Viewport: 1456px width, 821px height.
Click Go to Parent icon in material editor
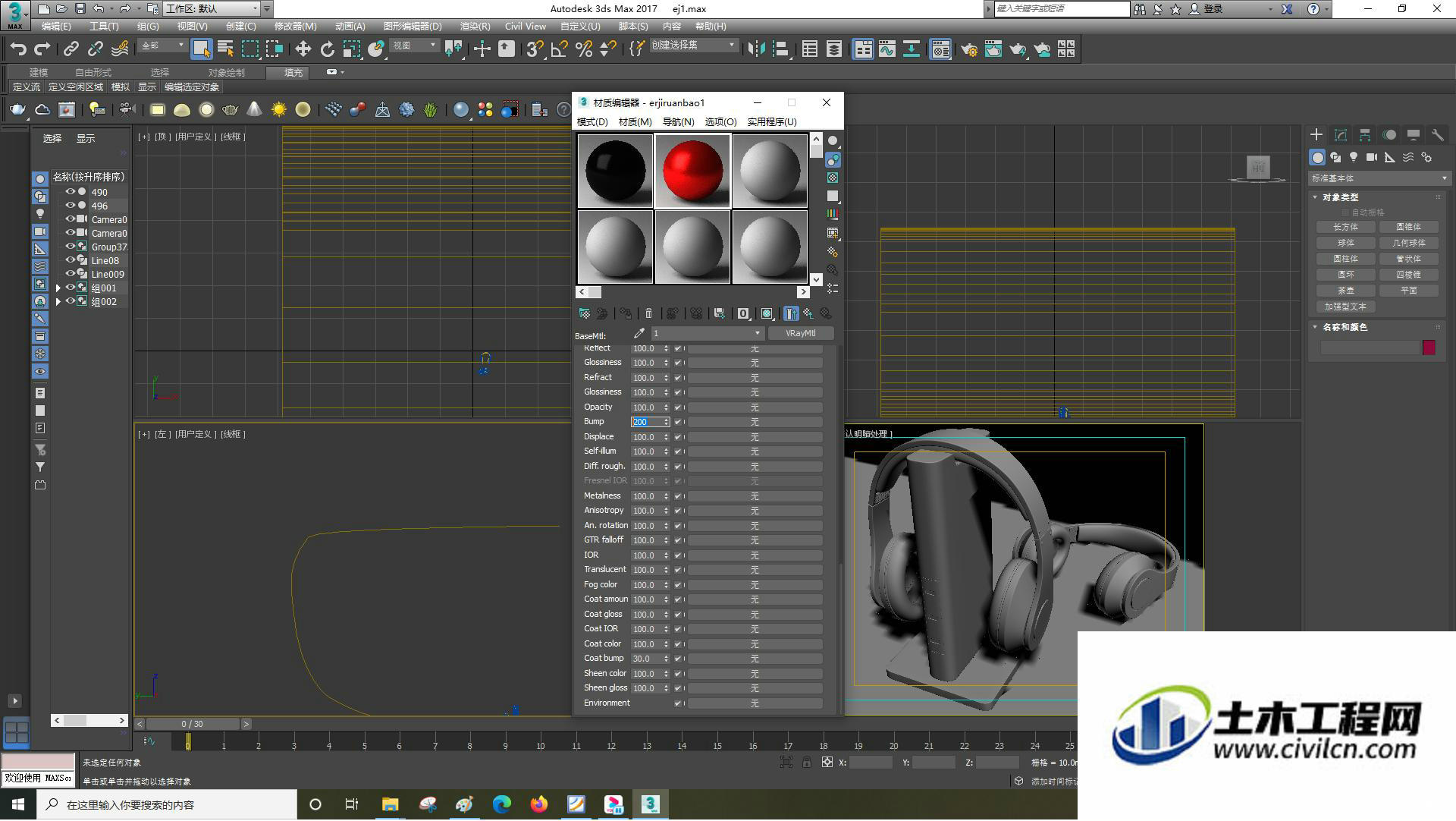pyautogui.click(x=808, y=313)
